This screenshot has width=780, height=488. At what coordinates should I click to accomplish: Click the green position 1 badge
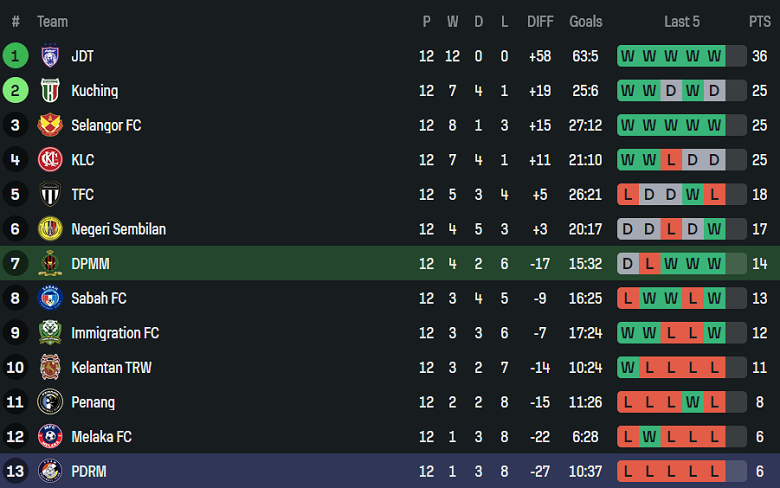click(15, 56)
